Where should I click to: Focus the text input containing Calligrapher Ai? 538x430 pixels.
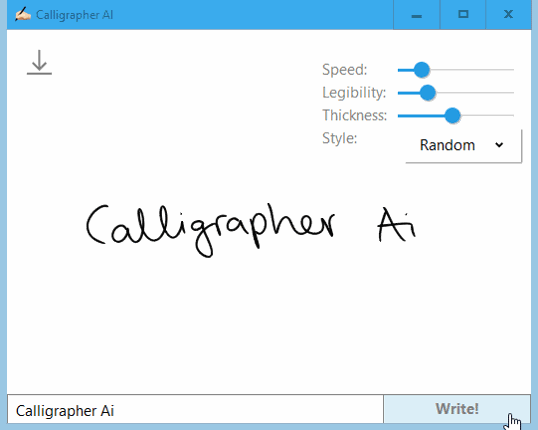[195, 410]
